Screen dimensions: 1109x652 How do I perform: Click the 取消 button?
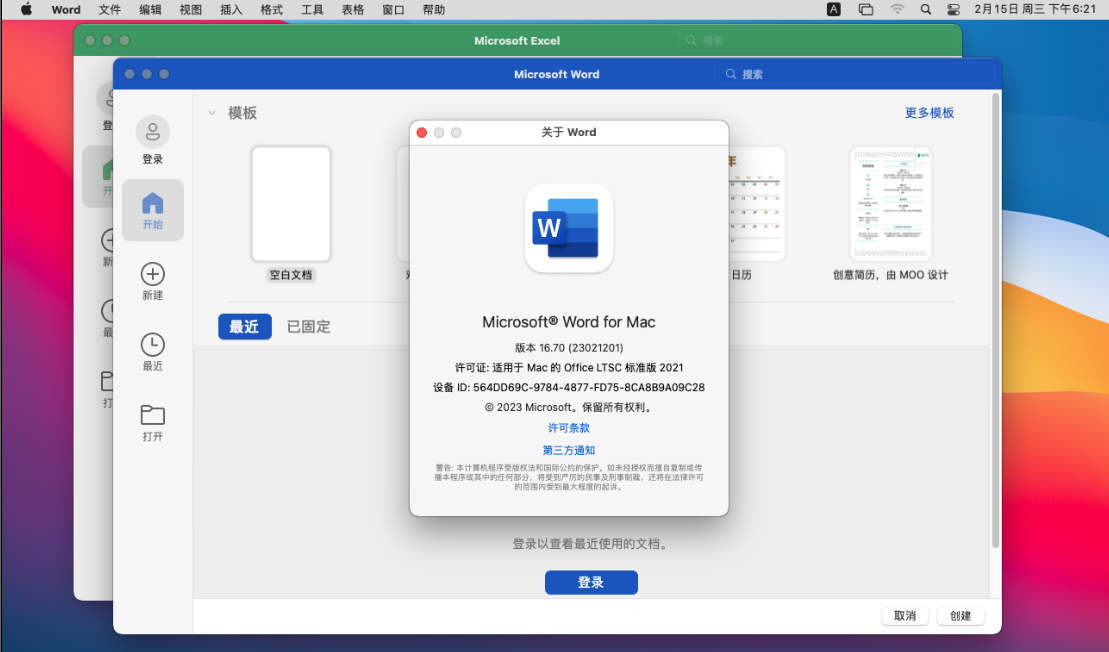coord(905,616)
